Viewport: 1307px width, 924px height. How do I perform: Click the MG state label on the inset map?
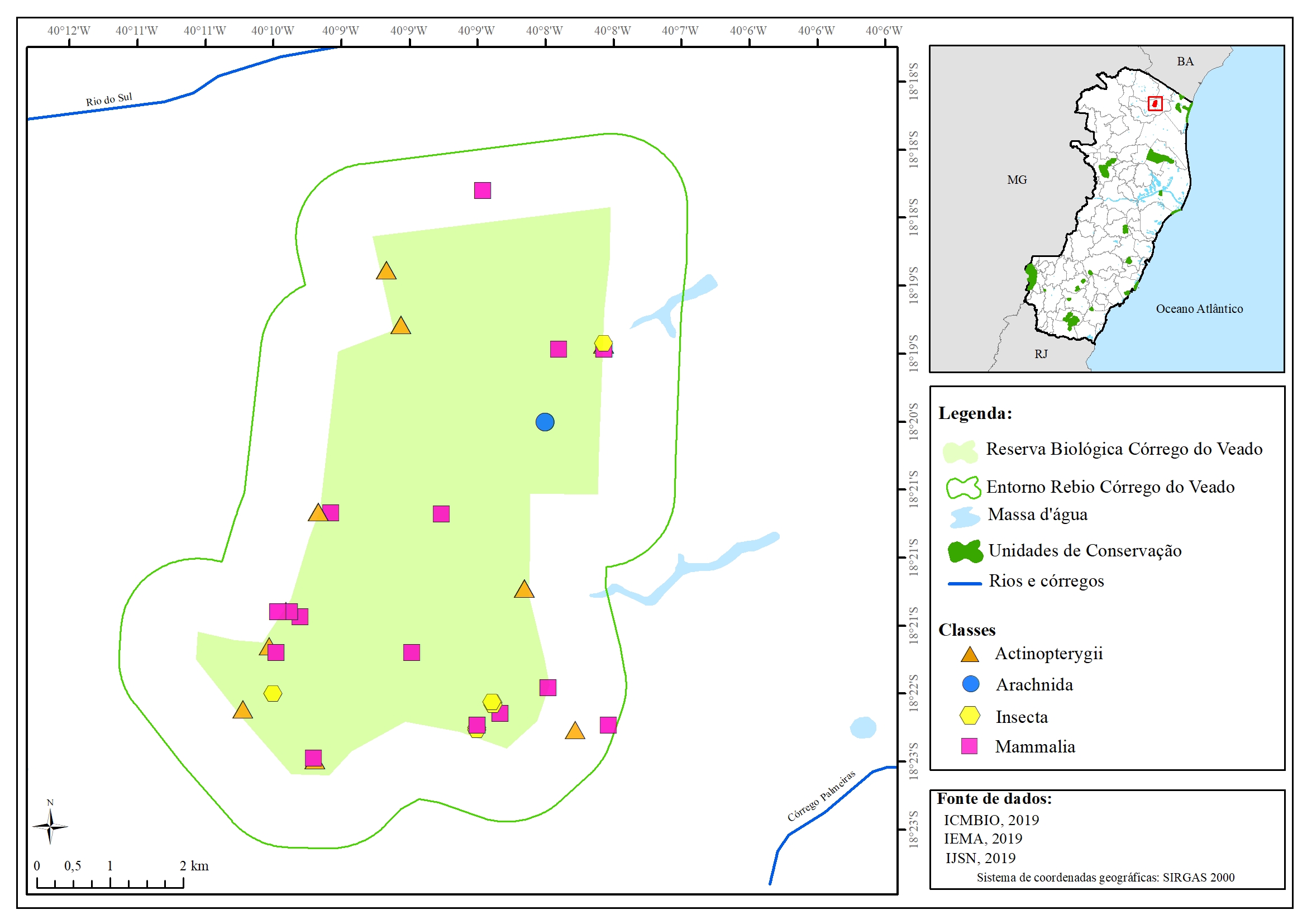[1017, 180]
